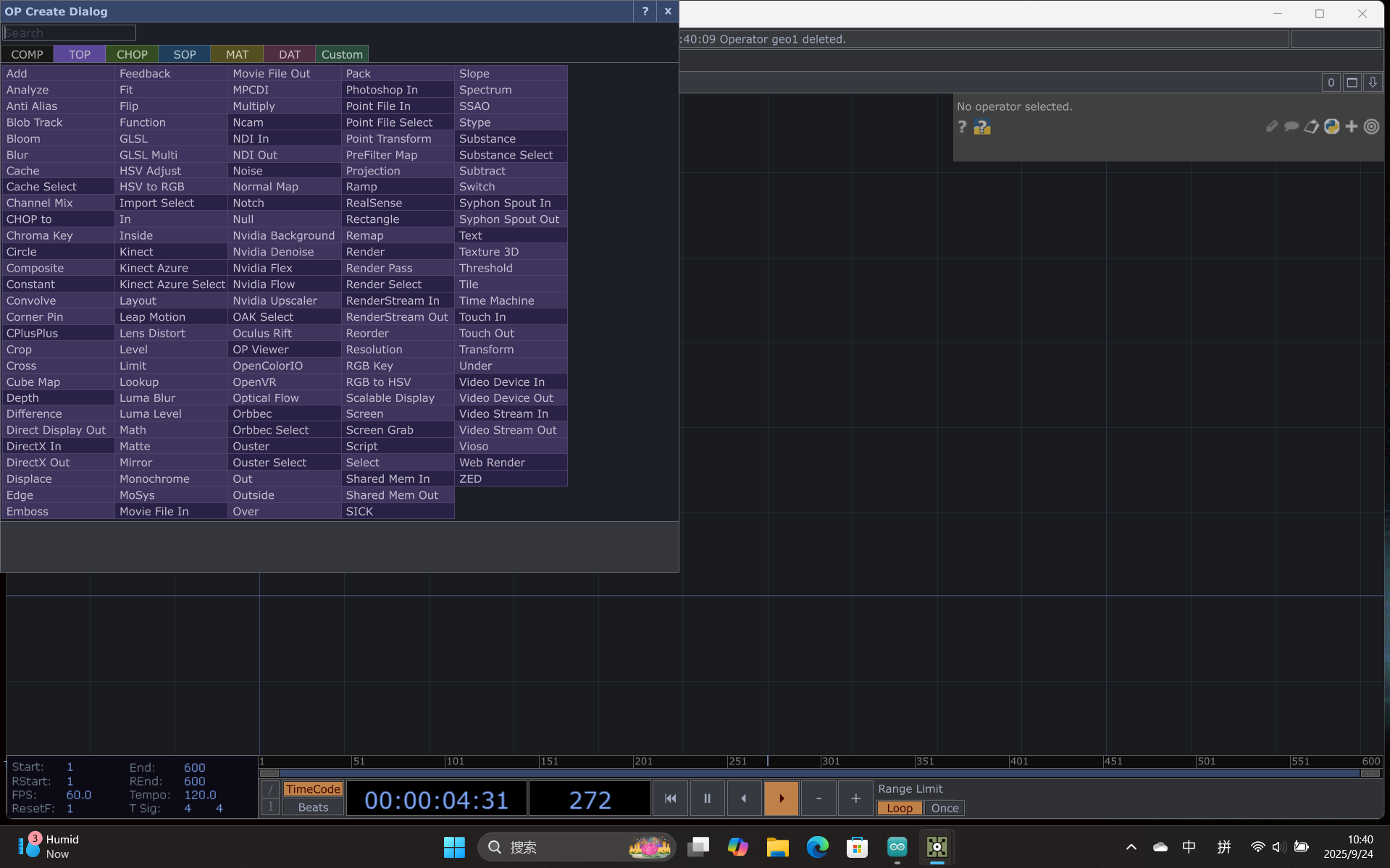Click the pencil edit icon in parameter panel
Screen dimensions: 1390x868
coord(1271,126)
